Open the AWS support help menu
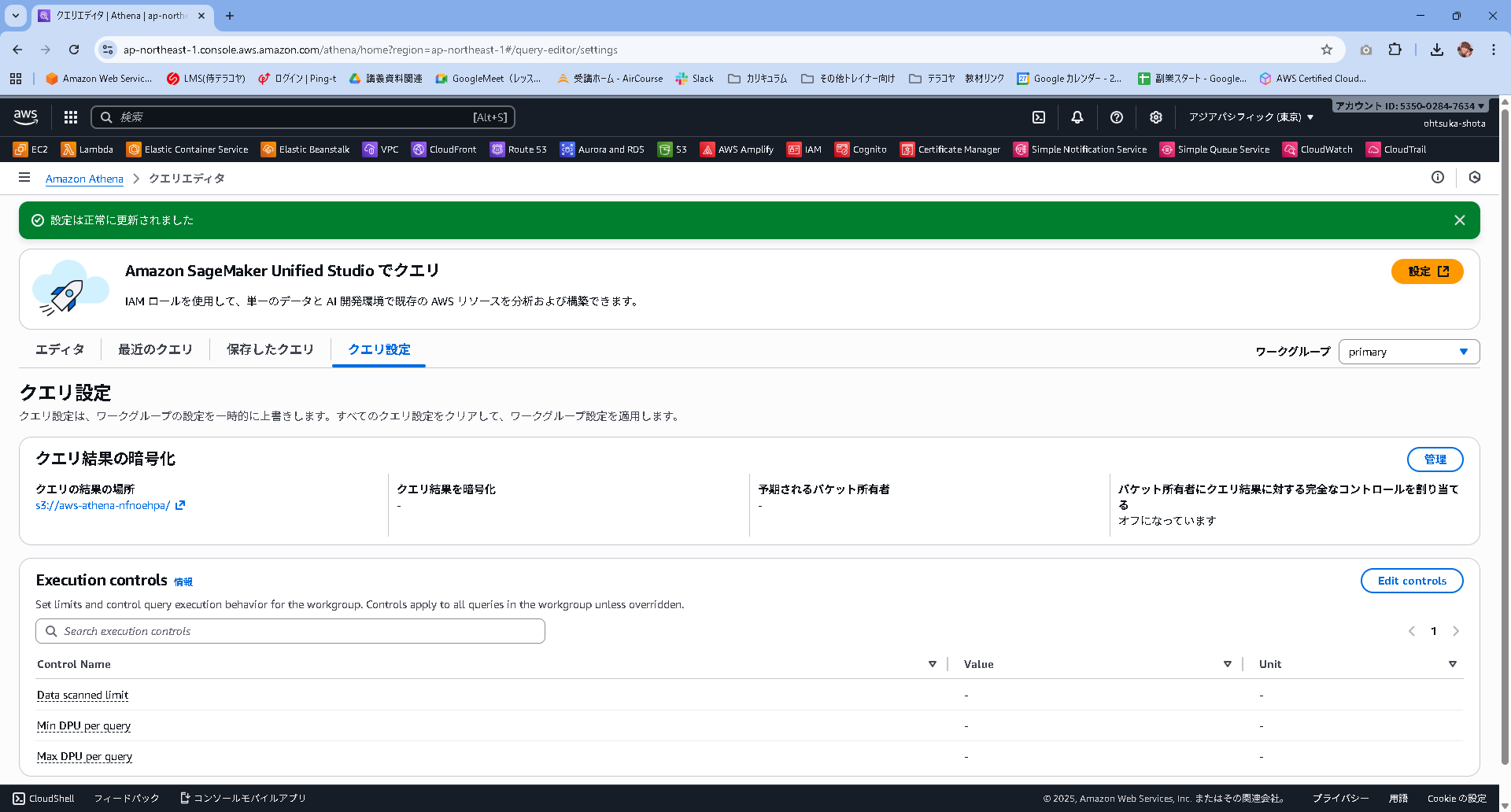Viewport: 1511px width, 812px height. tap(1117, 117)
